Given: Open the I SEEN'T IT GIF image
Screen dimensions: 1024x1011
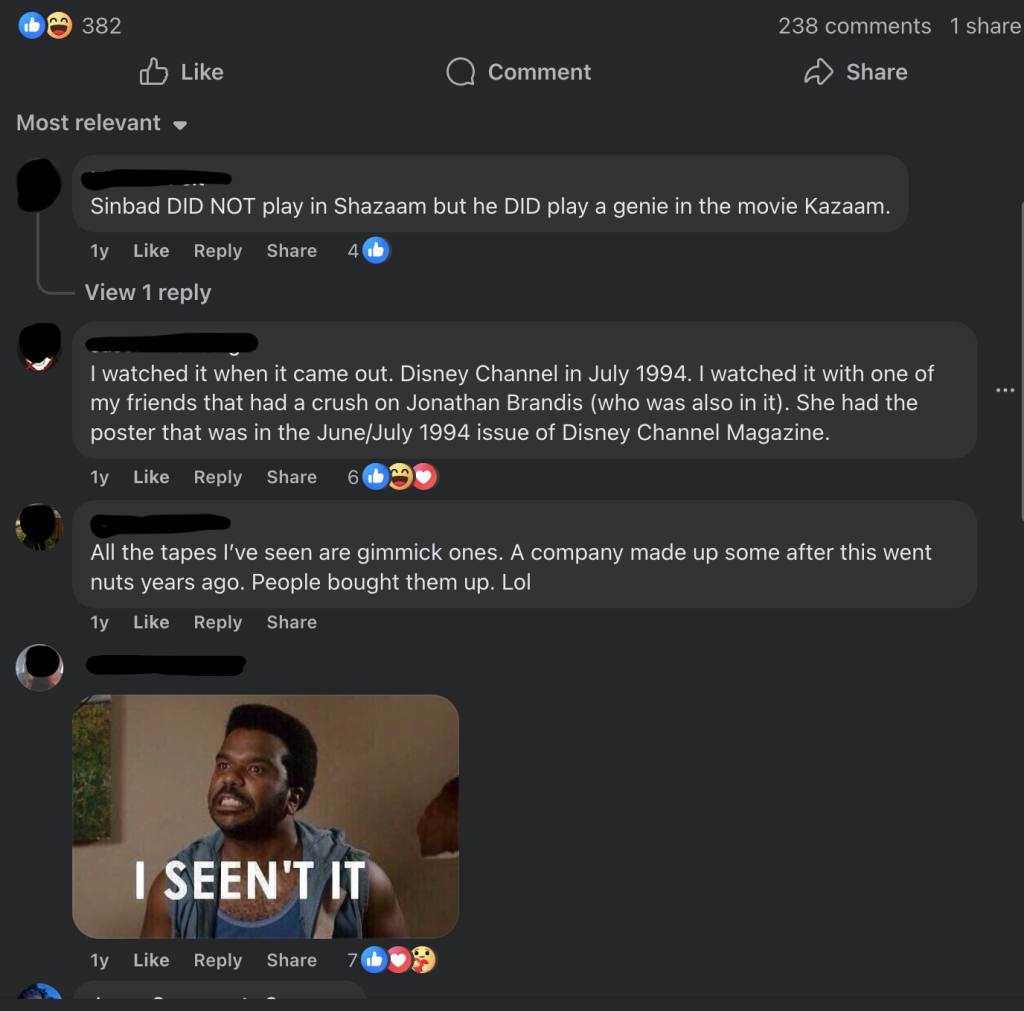Looking at the screenshot, I should coord(265,816).
